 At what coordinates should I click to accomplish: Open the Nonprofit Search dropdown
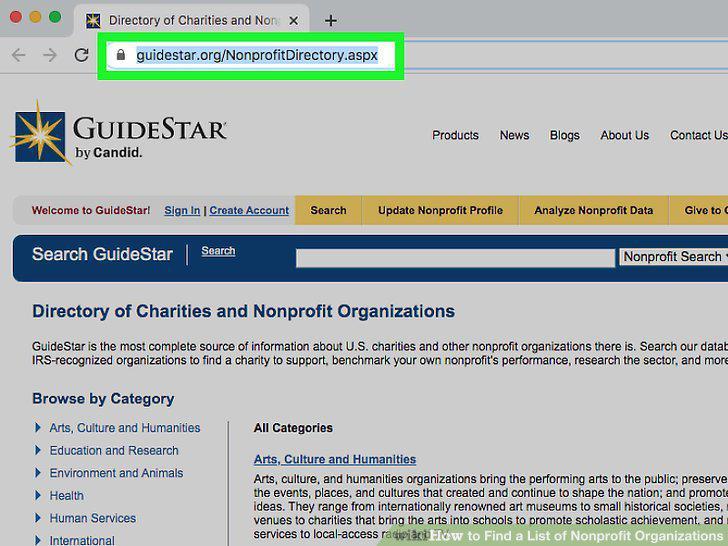[x=673, y=257]
